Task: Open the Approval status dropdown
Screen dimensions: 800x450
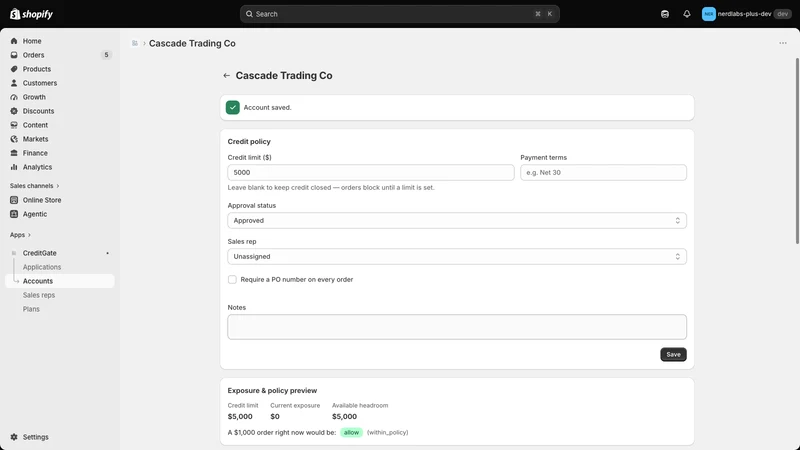Action: 457,220
